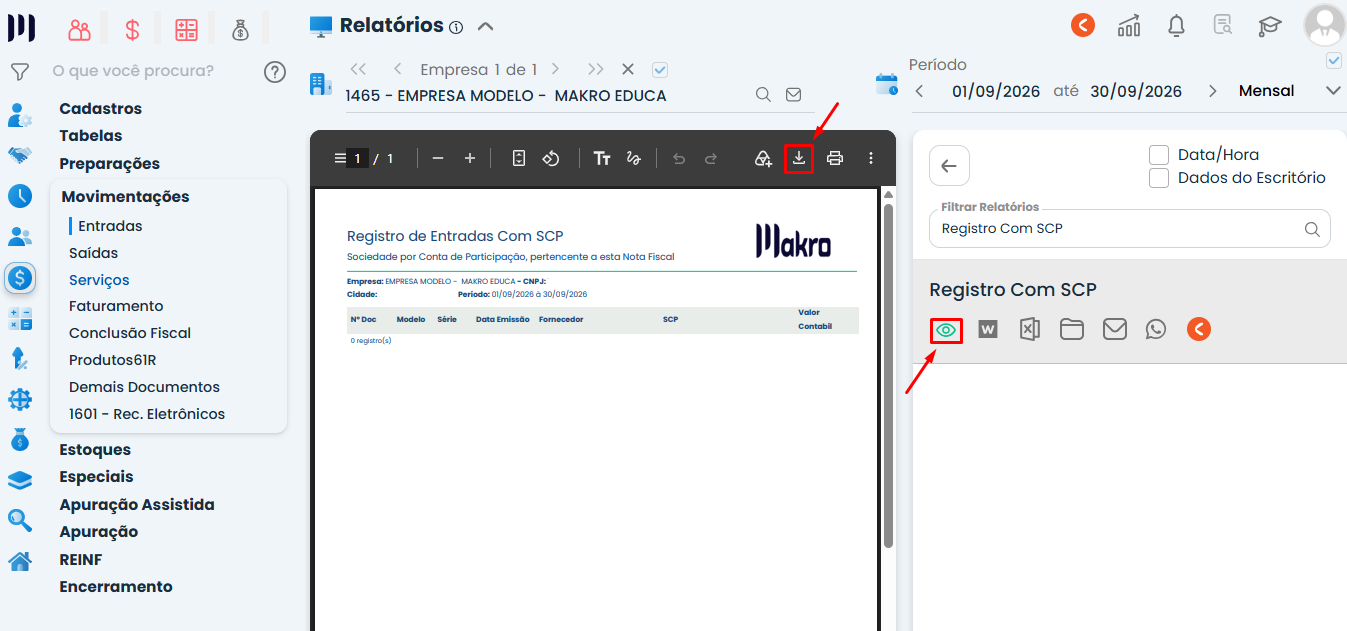Clear company selection with the X icon
This screenshot has height=631, width=1347.
tap(628, 69)
